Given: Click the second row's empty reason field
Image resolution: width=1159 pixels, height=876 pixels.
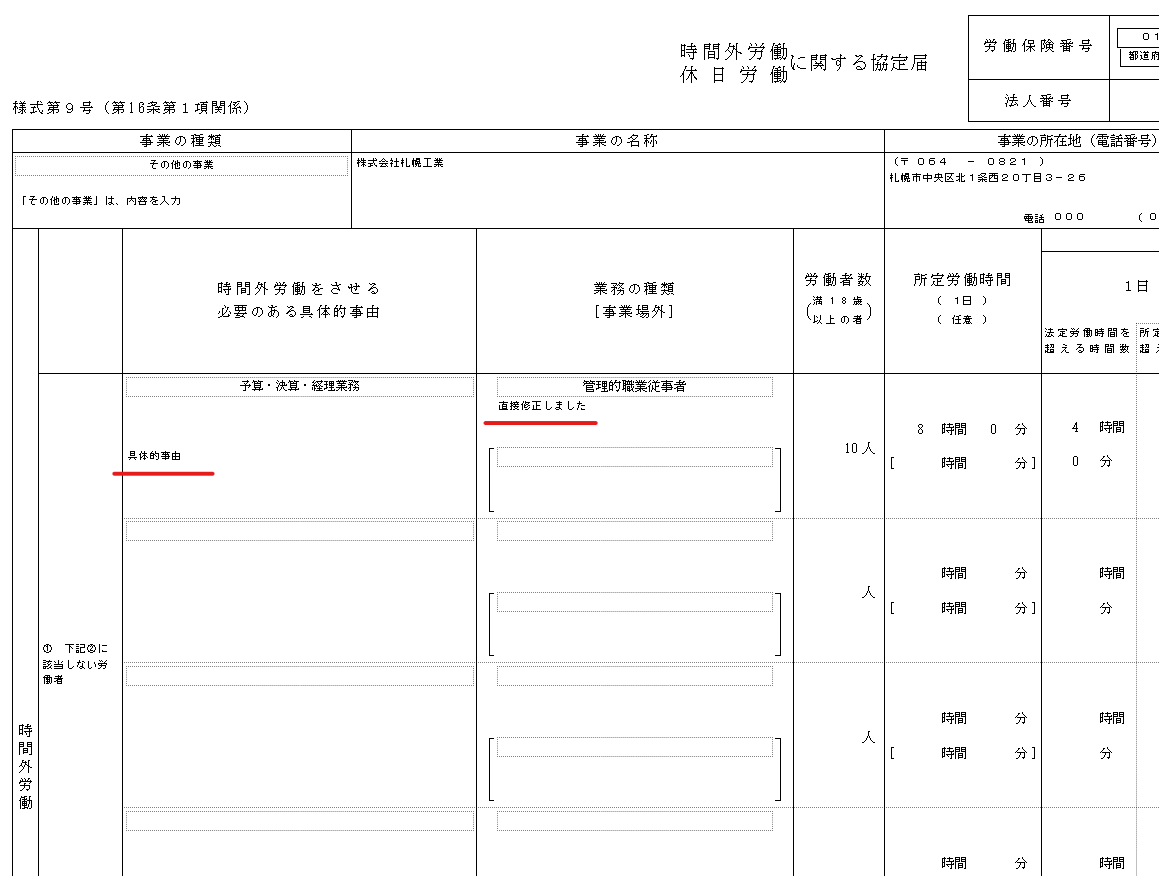Looking at the screenshot, I should [299, 532].
